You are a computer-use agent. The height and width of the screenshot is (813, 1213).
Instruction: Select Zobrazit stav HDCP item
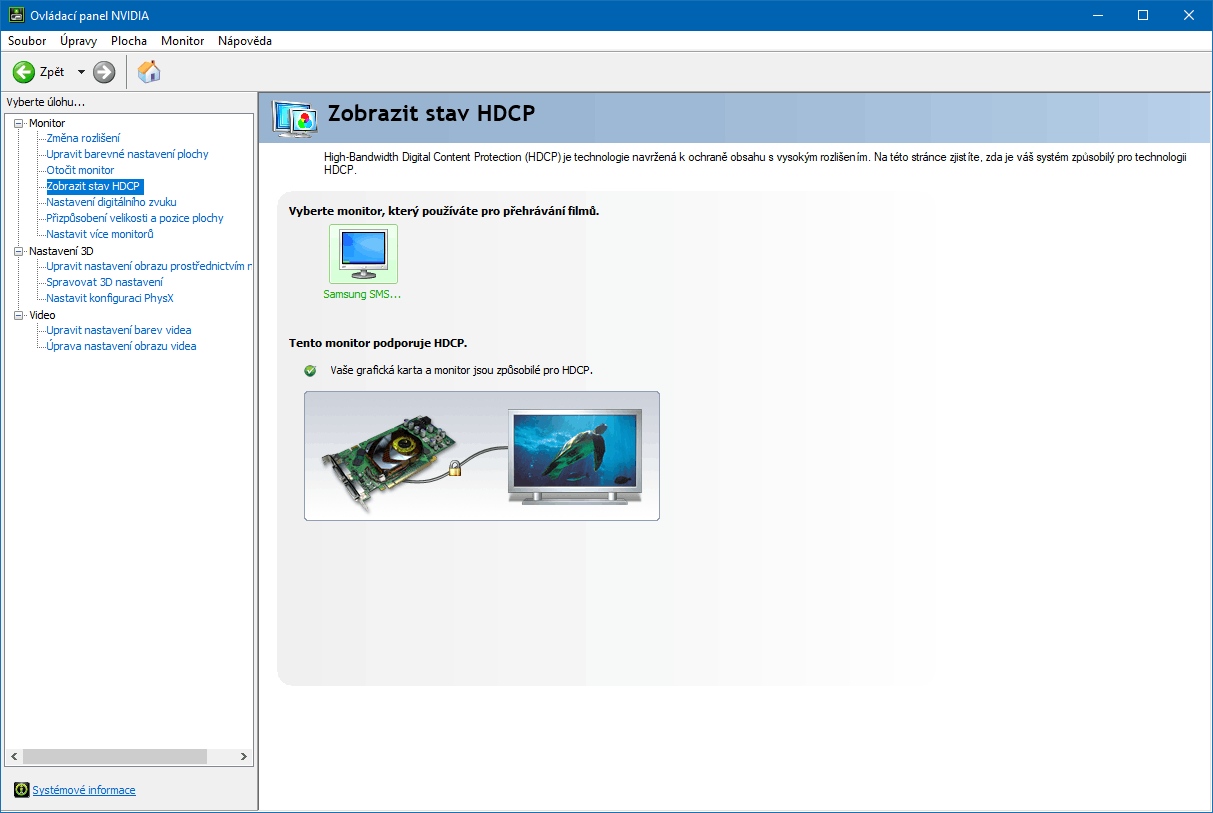[x=94, y=186]
